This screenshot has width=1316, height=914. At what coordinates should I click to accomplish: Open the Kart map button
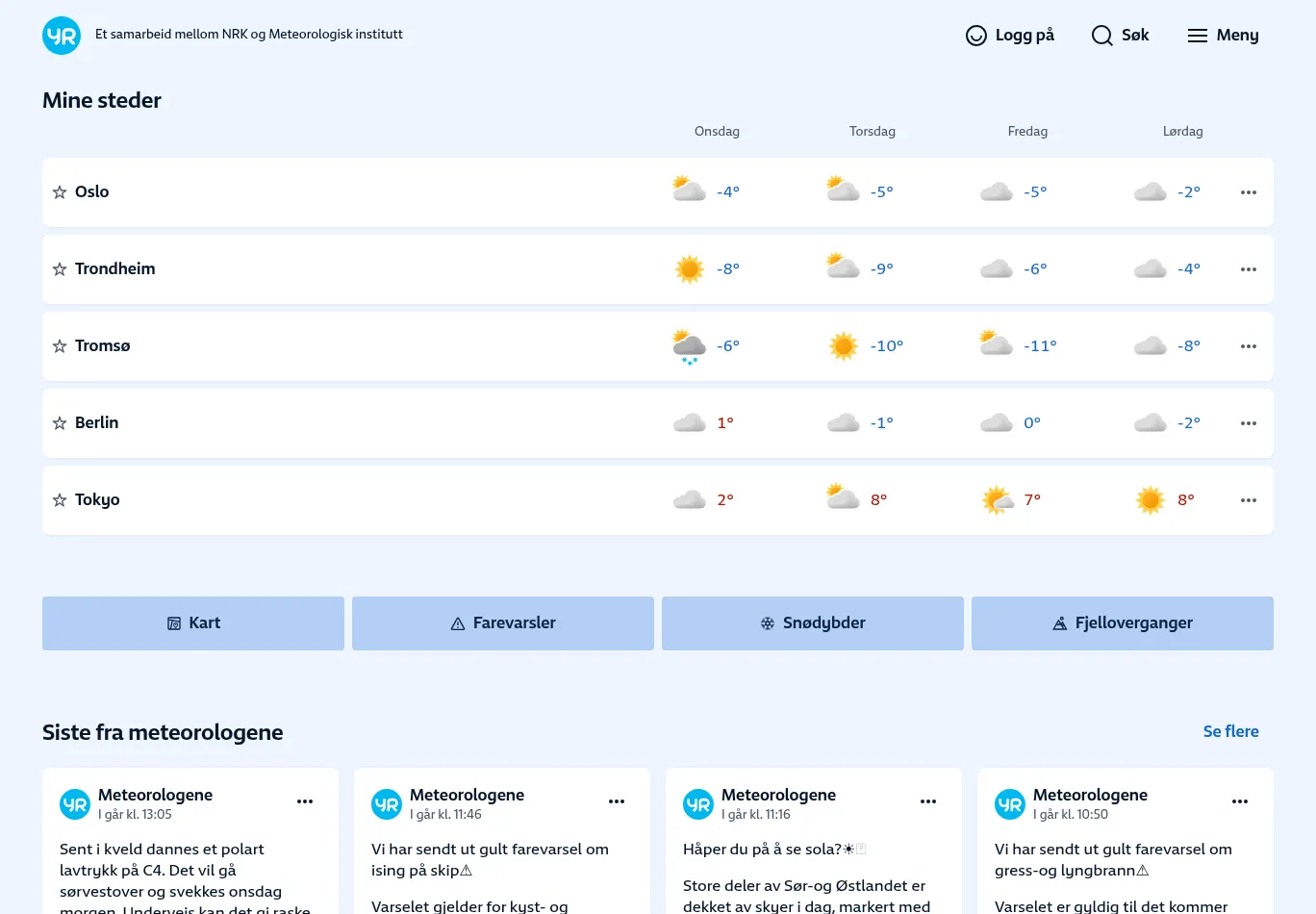pos(193,623)
